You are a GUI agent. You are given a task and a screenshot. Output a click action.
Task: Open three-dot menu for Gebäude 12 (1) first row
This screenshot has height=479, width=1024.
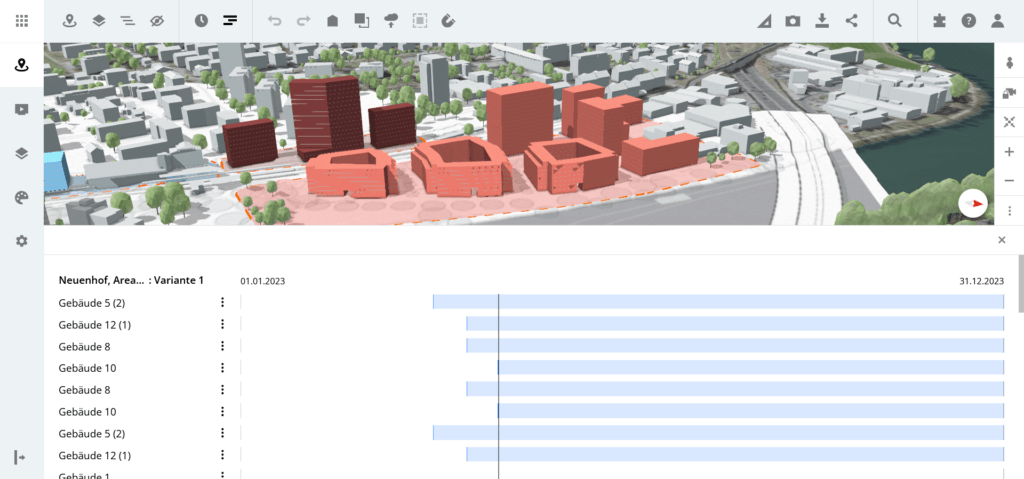[222, 324]
